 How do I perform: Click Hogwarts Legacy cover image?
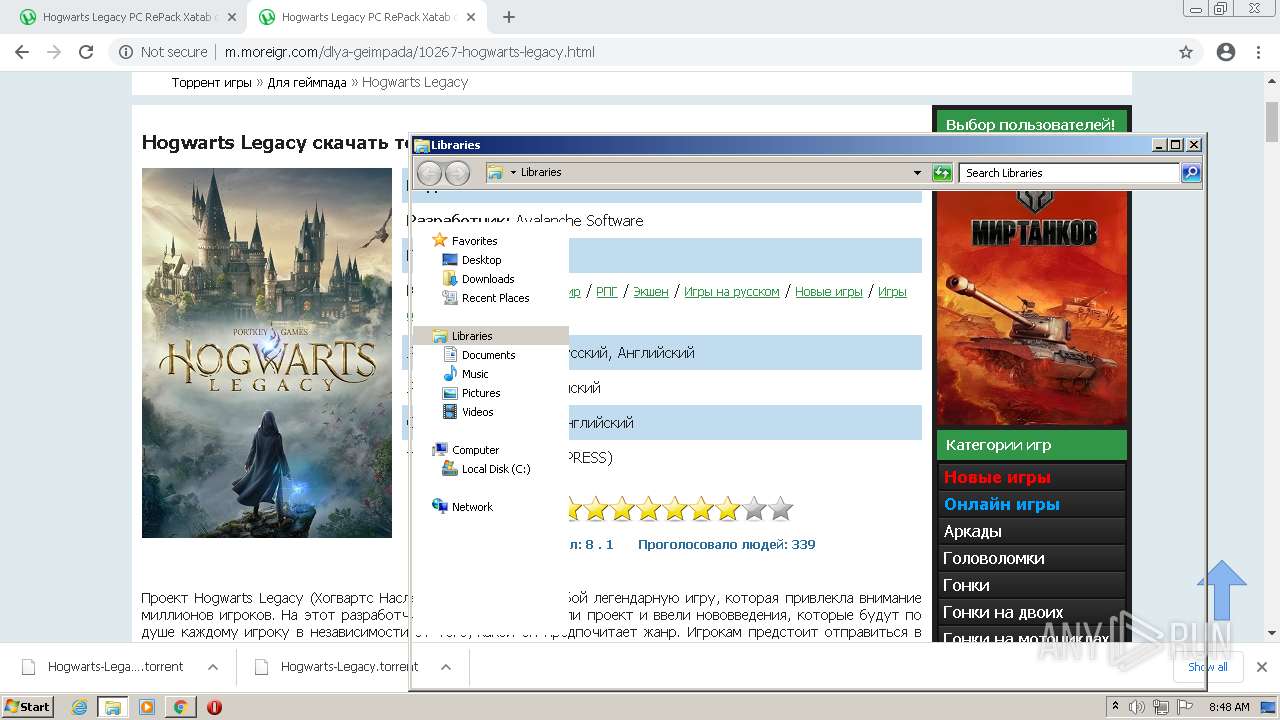(267, 353)
